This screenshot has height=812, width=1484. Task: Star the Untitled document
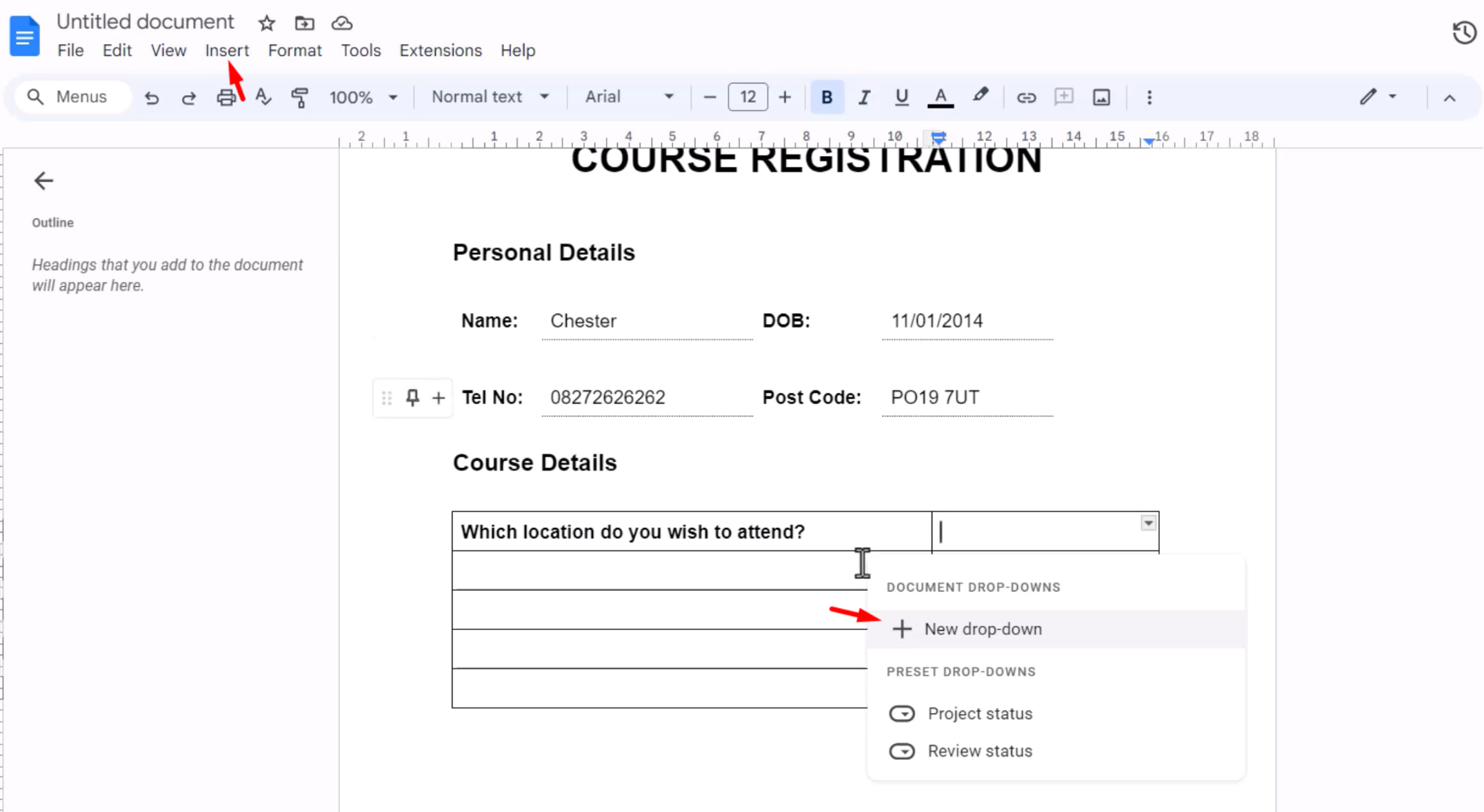pyautogui.click(x=267, y=23)
